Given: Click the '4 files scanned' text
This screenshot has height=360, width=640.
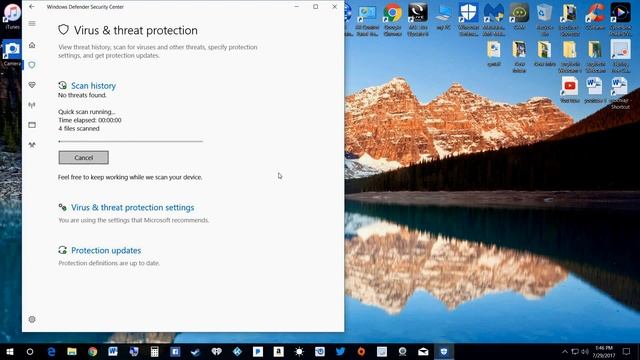Looking at the screenshot, I should (x=79, y=129).
